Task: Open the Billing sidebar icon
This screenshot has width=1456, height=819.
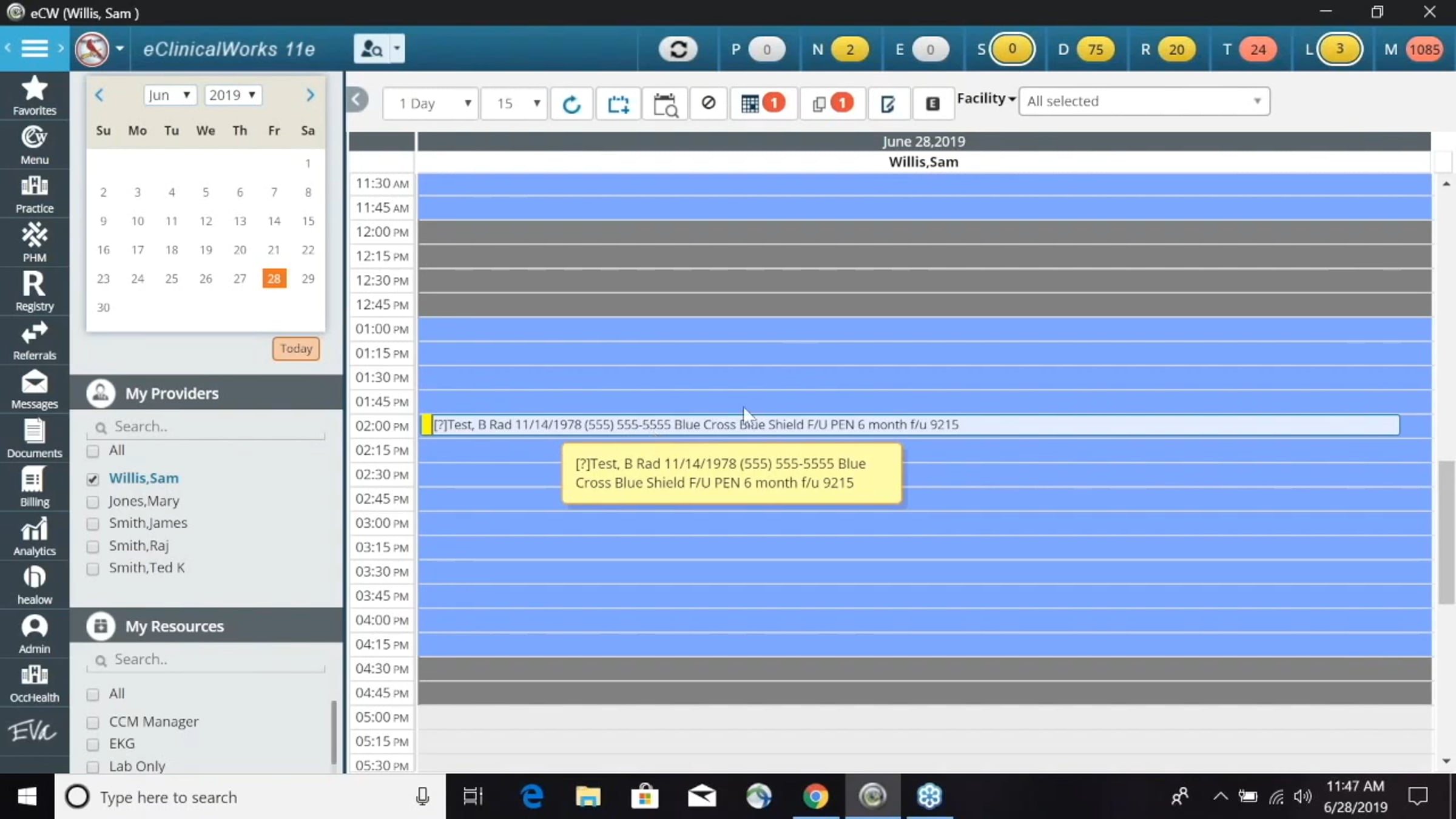Action: click(x=35, y=487)
